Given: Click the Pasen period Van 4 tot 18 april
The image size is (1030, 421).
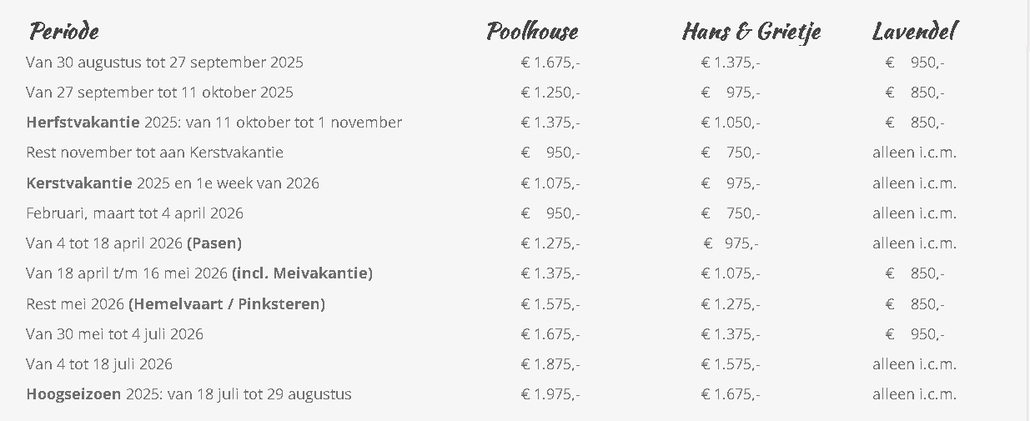Looking at the screenshot, I should click(134, 243).
